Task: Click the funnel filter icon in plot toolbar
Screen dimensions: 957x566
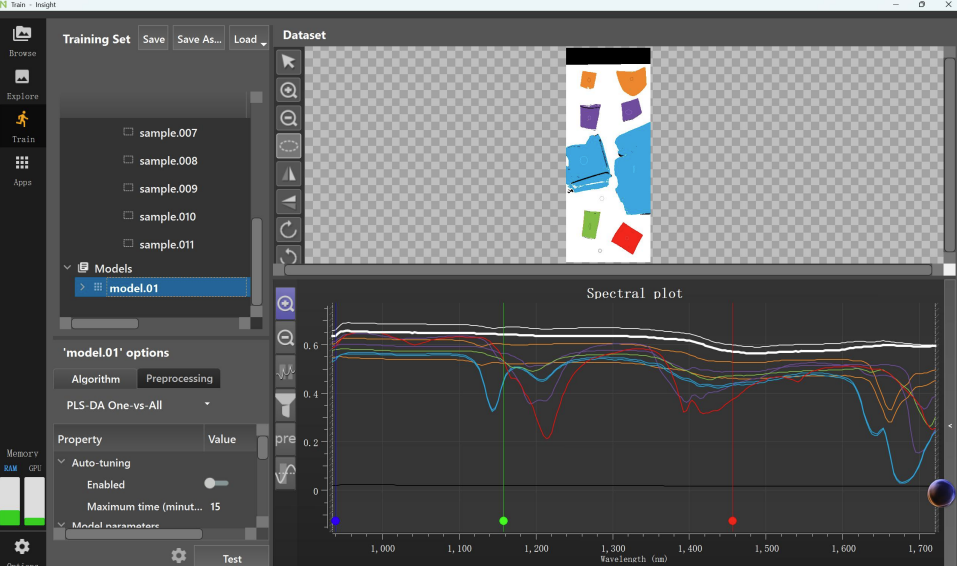Action: coord(286,405)
